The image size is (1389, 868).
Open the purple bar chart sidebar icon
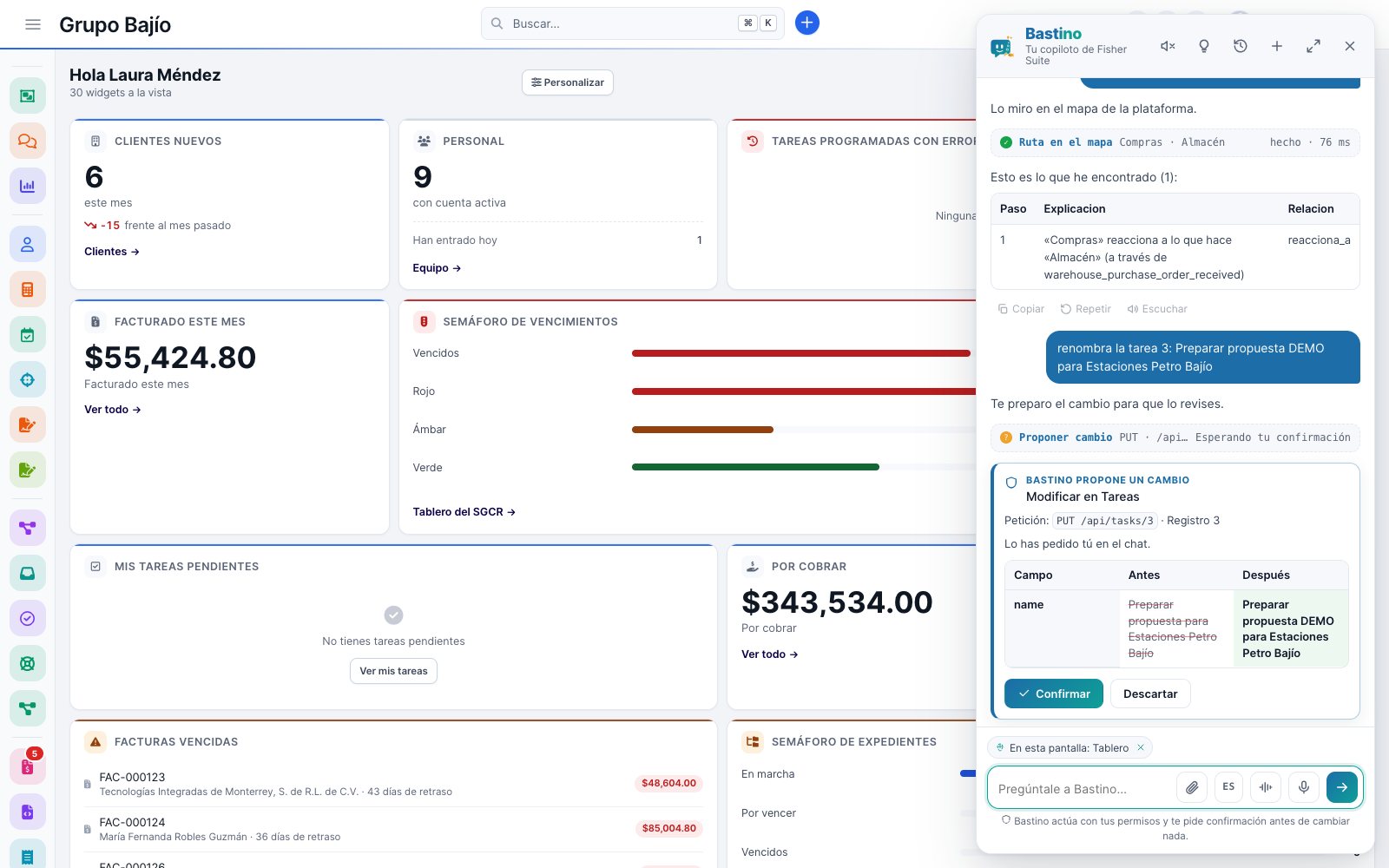[x=28, y=186]
